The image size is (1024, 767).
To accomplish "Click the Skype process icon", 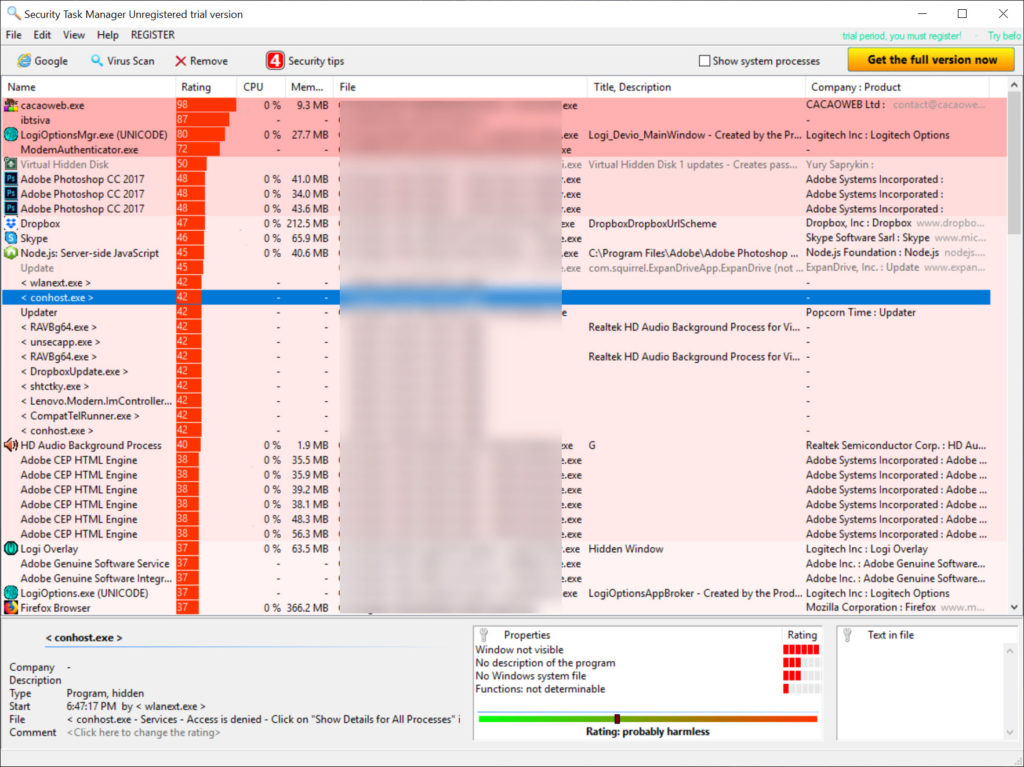I will point(11,239).
